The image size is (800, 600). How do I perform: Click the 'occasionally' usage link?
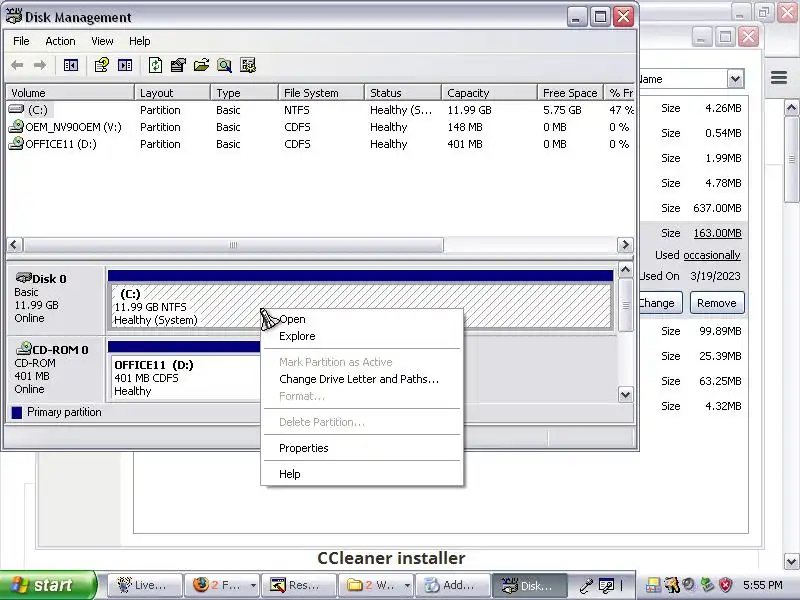click(712, 255)
